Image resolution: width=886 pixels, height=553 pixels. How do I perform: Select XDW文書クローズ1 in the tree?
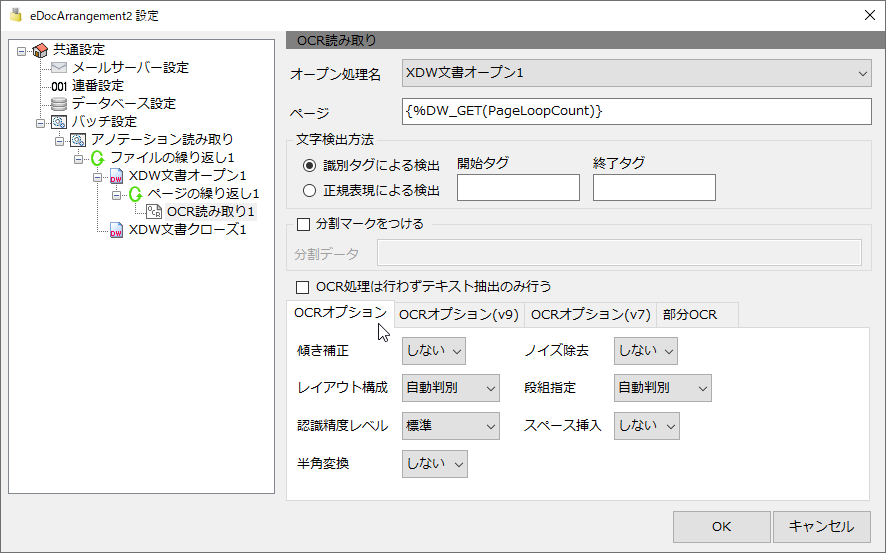pos(188,230)
